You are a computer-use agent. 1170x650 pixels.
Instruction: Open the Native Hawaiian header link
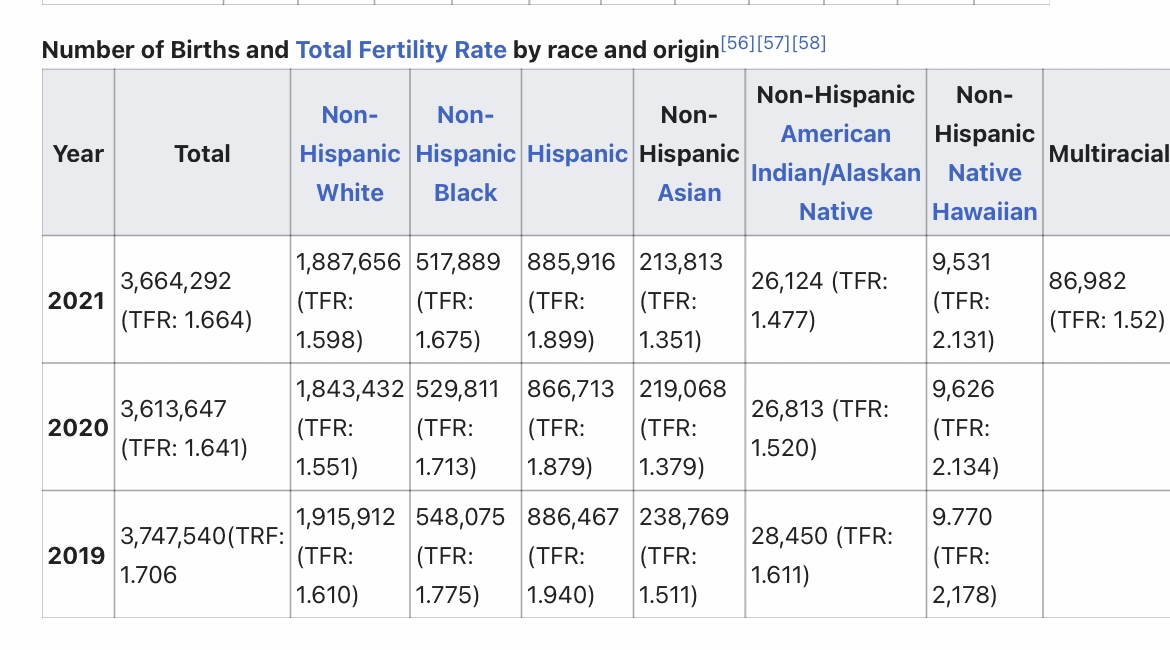click(x=984, y=192)
